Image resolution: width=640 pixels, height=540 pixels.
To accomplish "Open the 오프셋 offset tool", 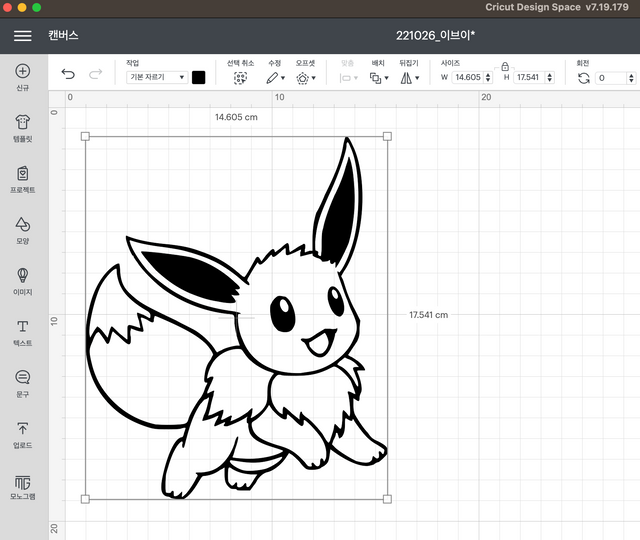I will 302,78.
